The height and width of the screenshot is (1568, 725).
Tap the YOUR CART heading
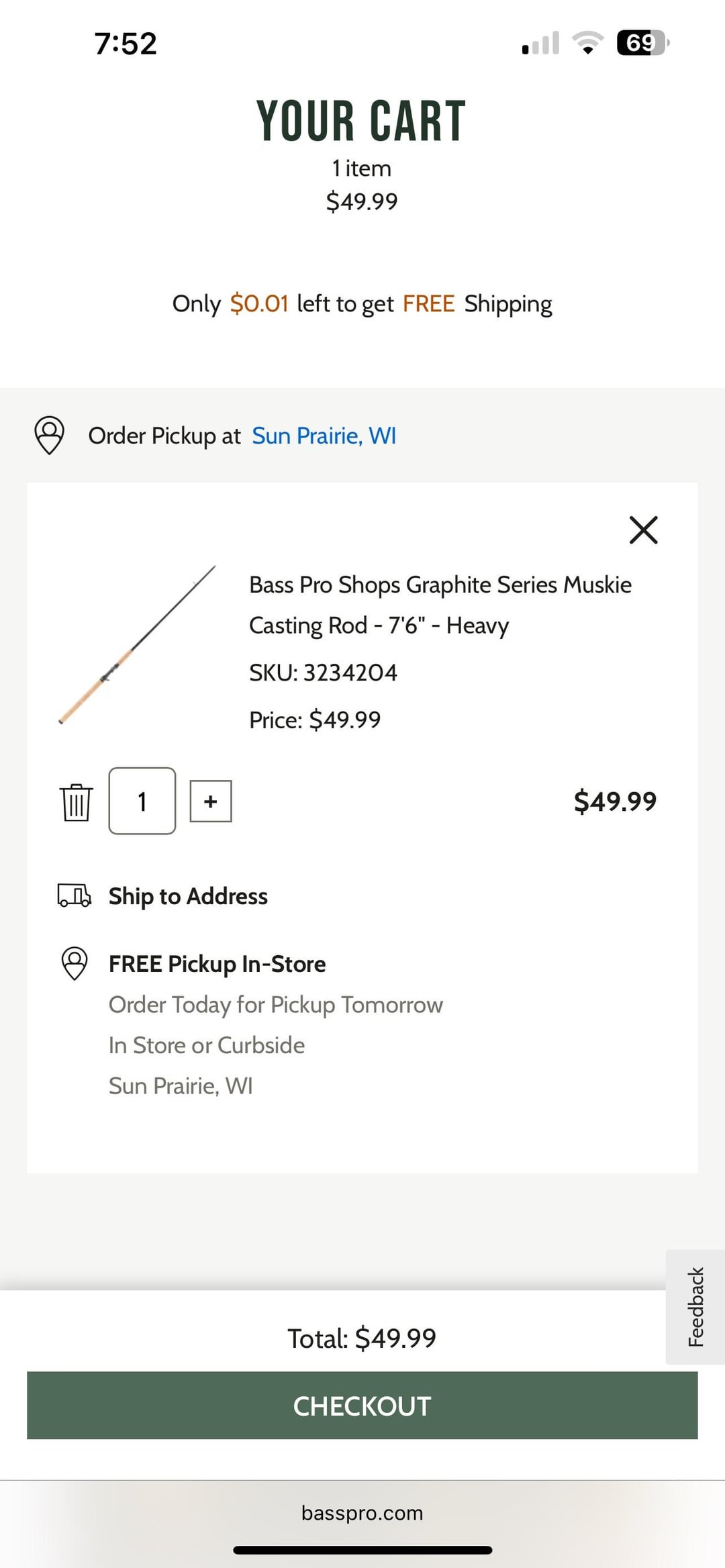pyautogui.click(x=361, y=121)
